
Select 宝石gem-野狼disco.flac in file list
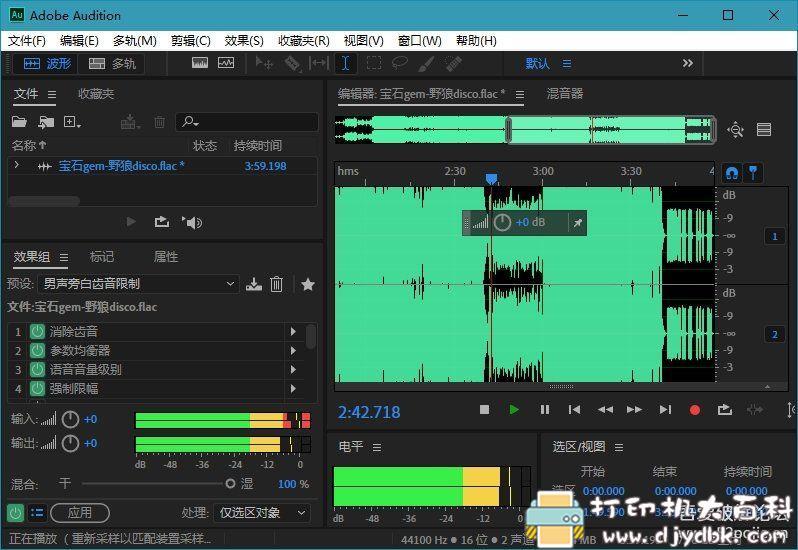point(121,166)
